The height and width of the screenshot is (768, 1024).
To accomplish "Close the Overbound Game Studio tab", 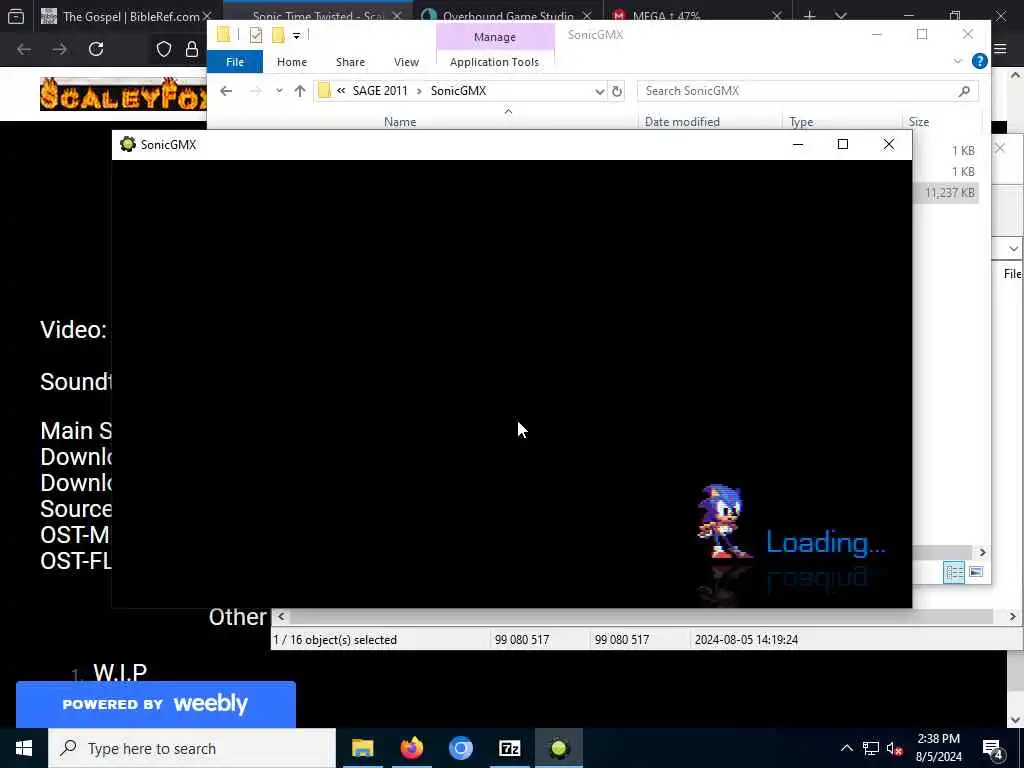I will coord(586,16).
